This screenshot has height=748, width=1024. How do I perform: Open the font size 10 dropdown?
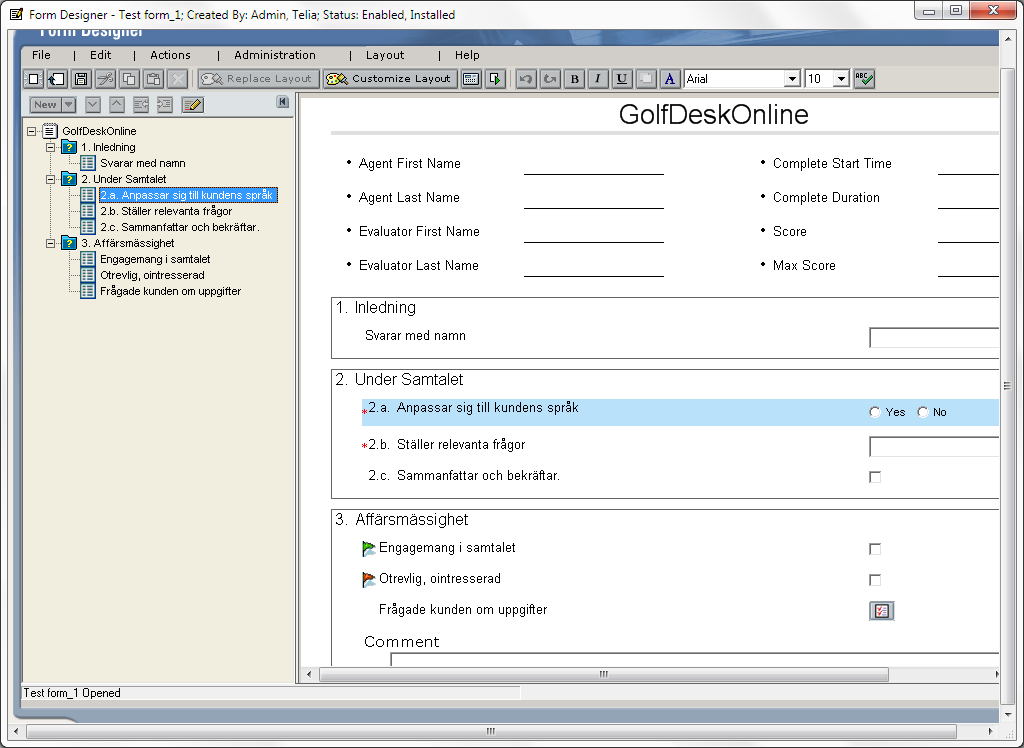click(841, 79)
